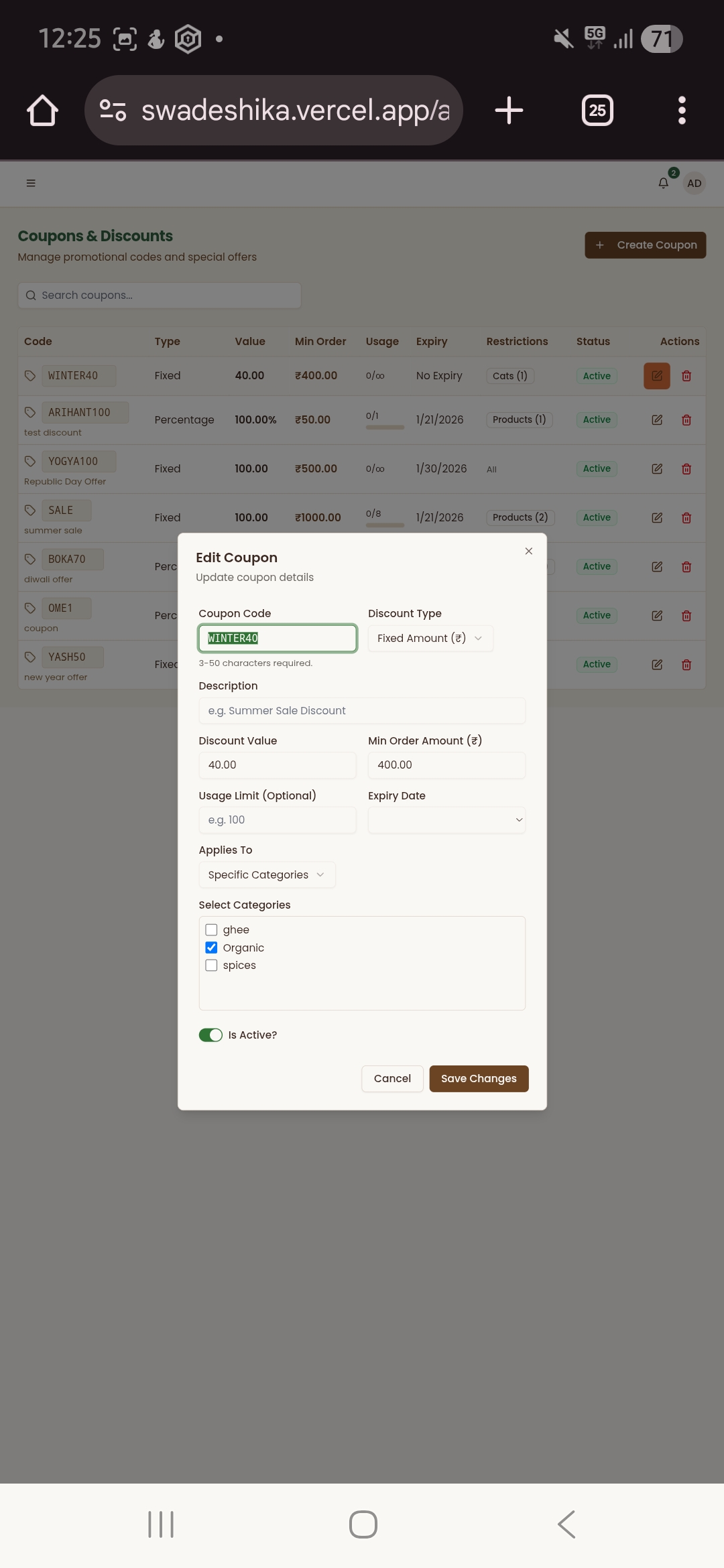724x1568 pixels.
Task: Click the Code column header
Action: [x=38, y=342]
